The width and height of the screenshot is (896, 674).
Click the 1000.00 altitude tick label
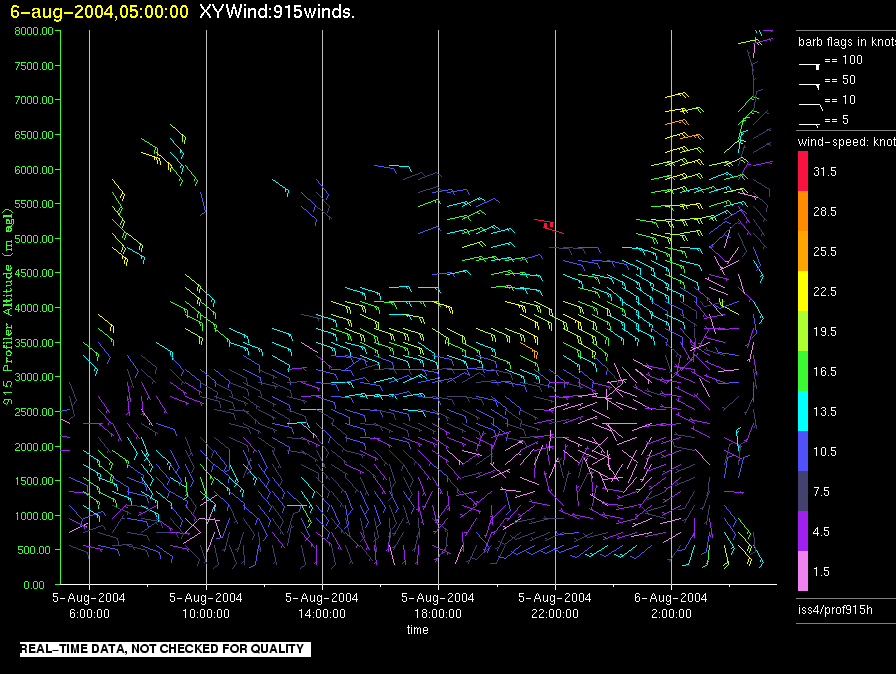(34, 516)
